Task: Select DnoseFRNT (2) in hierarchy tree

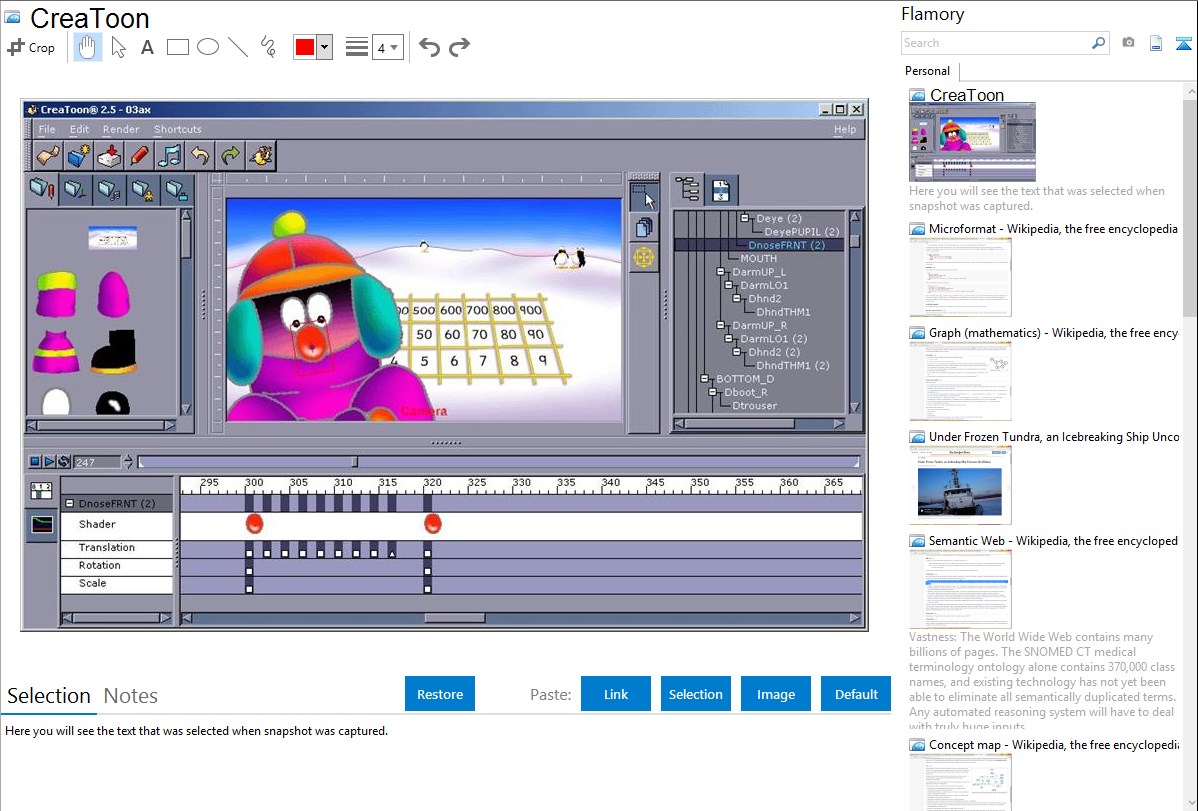Action: (786, 245)
